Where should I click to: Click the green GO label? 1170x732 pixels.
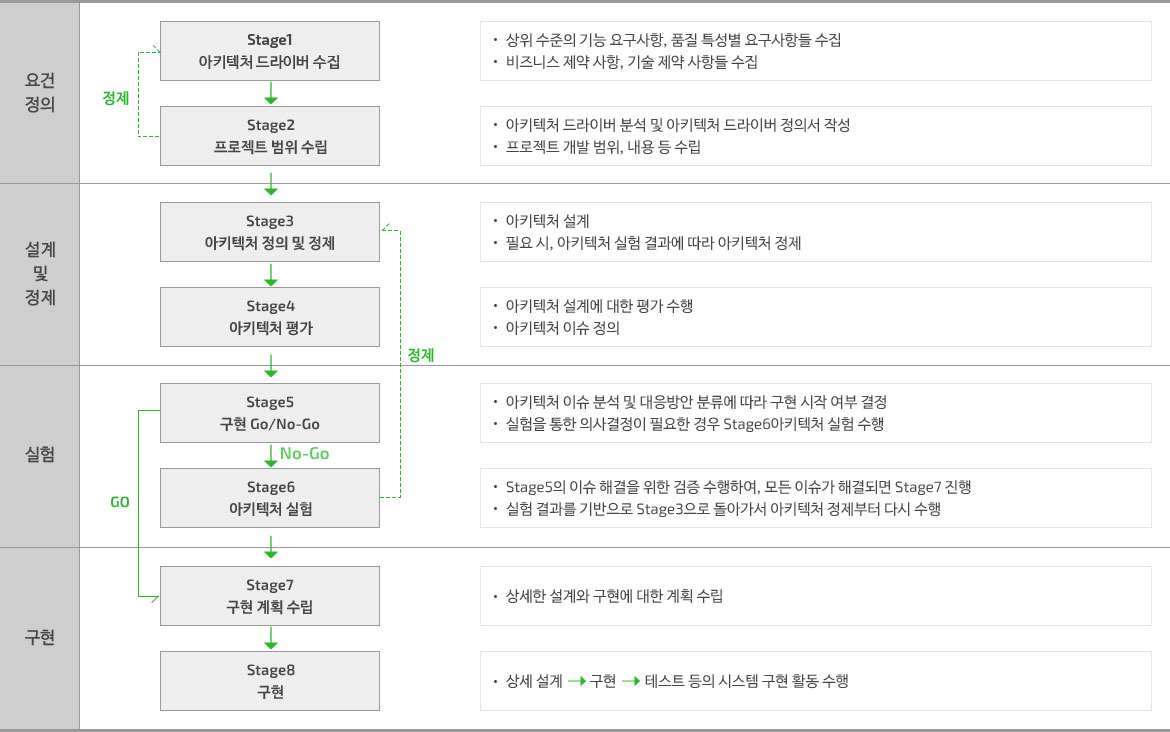tap(119, 502)
